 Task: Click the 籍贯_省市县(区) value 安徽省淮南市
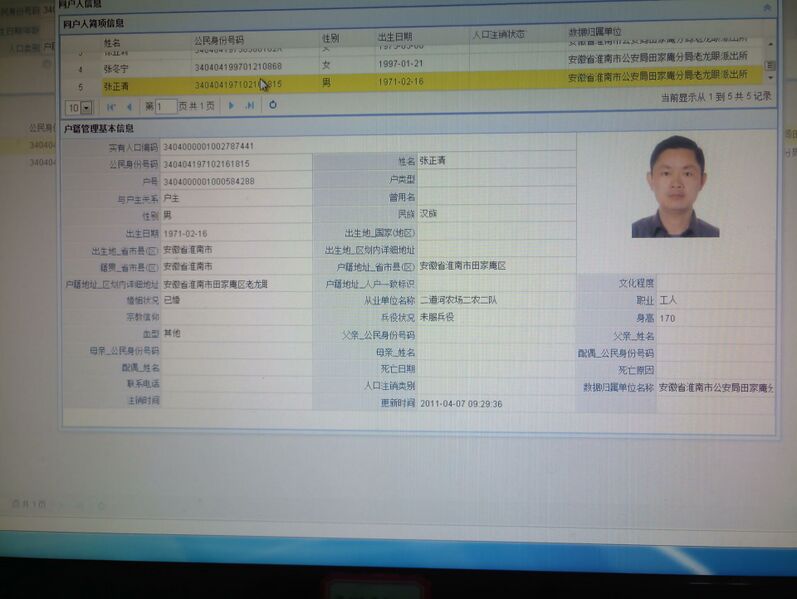click(188, 266)
